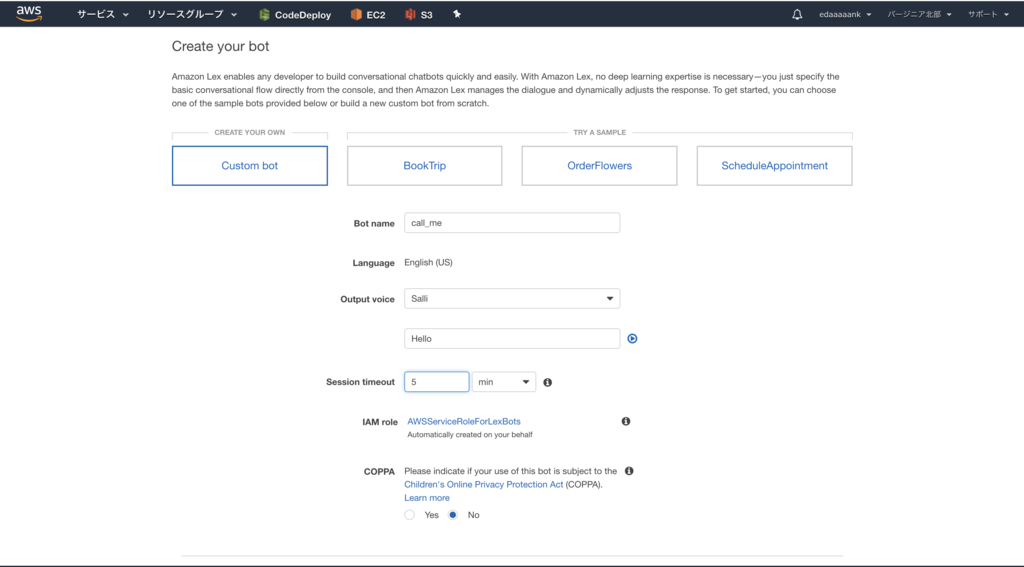
Task: Click the Learn more link
Action: pos(427,498)
